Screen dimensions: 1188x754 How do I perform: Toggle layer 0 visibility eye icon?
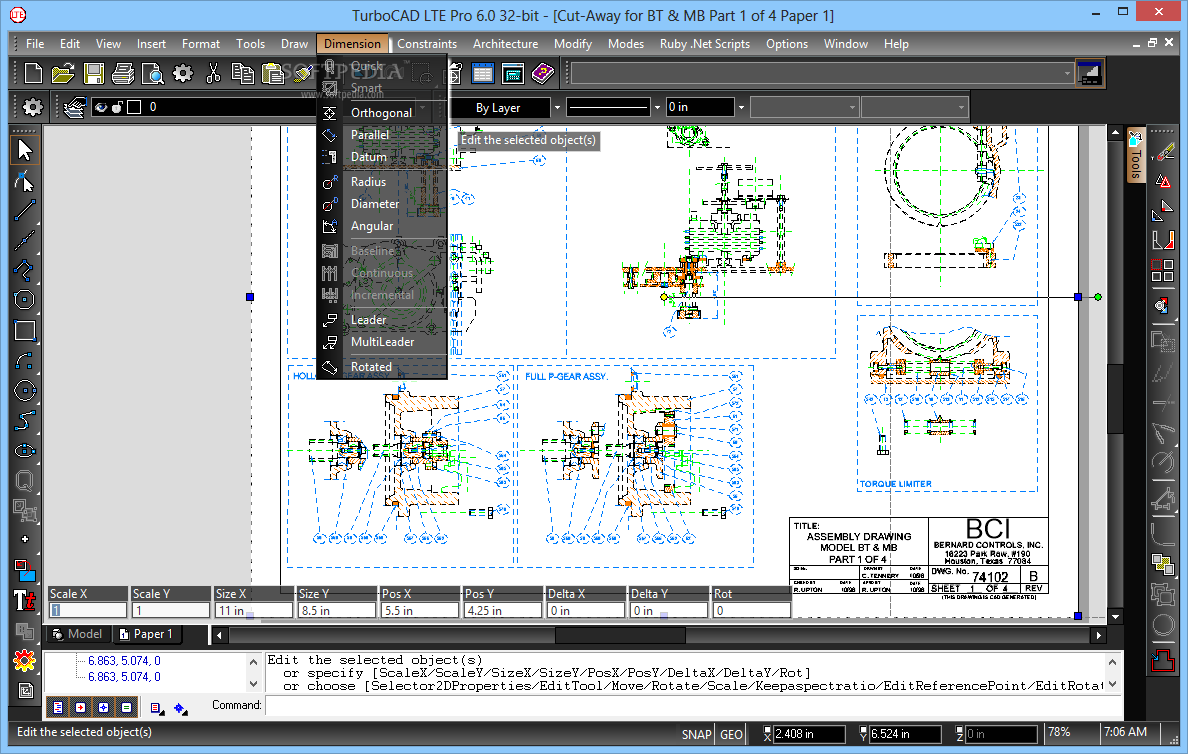point(101,108)
